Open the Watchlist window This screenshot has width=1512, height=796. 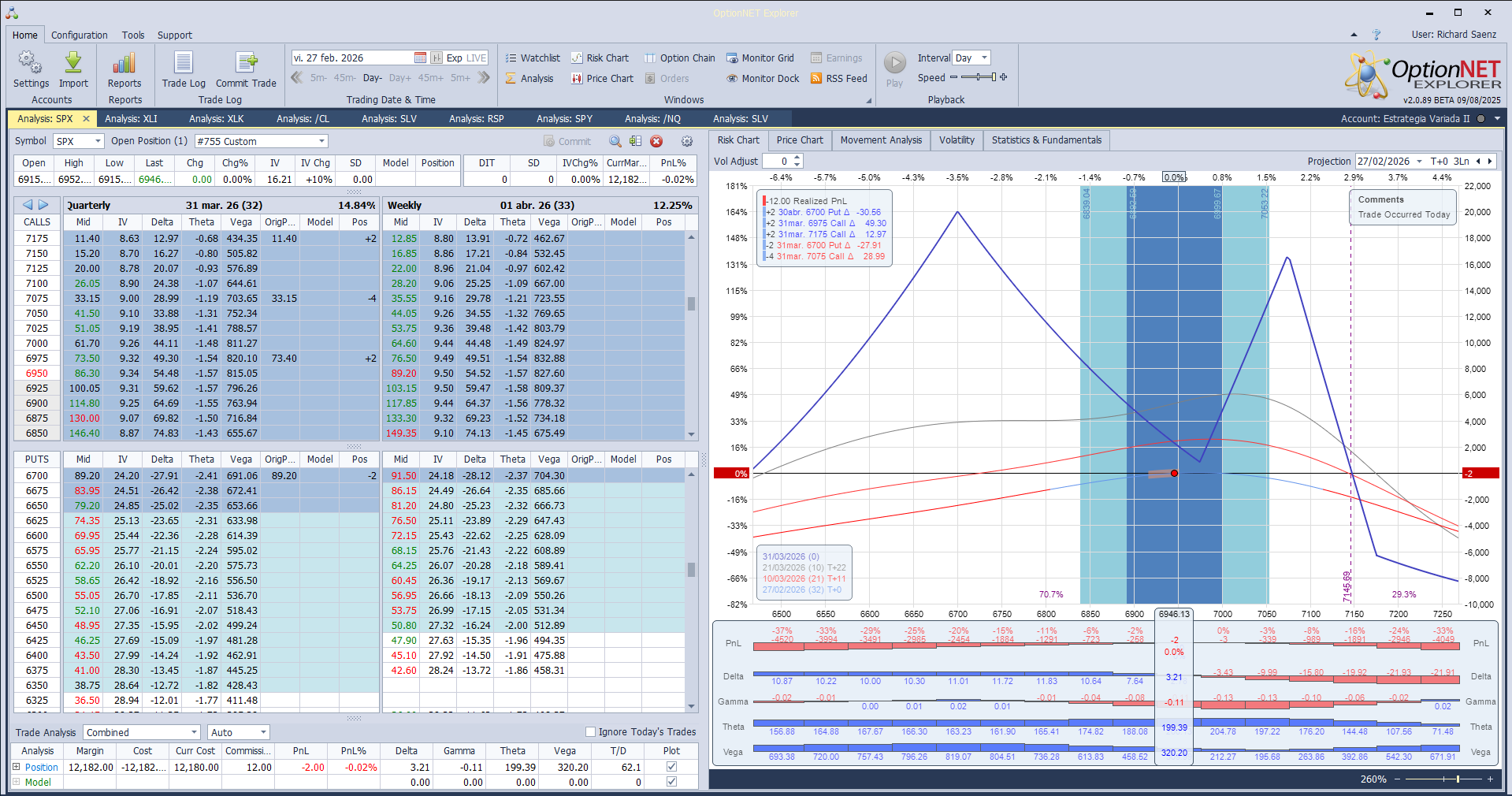[533, 58]
